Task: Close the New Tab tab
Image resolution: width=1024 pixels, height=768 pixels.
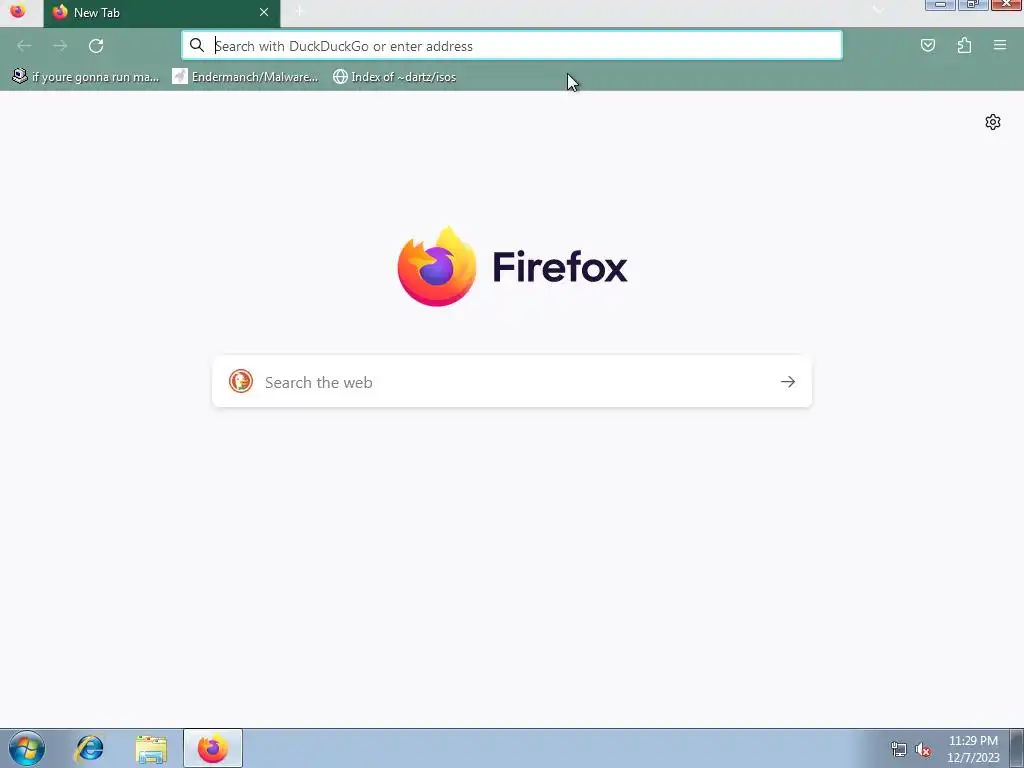Action: 264,12
